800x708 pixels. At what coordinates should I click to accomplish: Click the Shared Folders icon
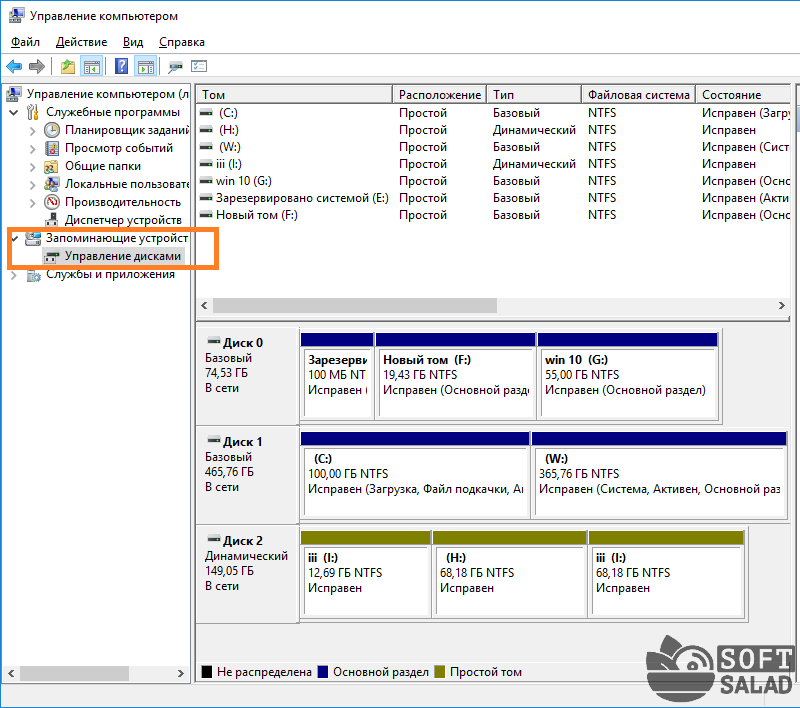[x=52, y=166]
